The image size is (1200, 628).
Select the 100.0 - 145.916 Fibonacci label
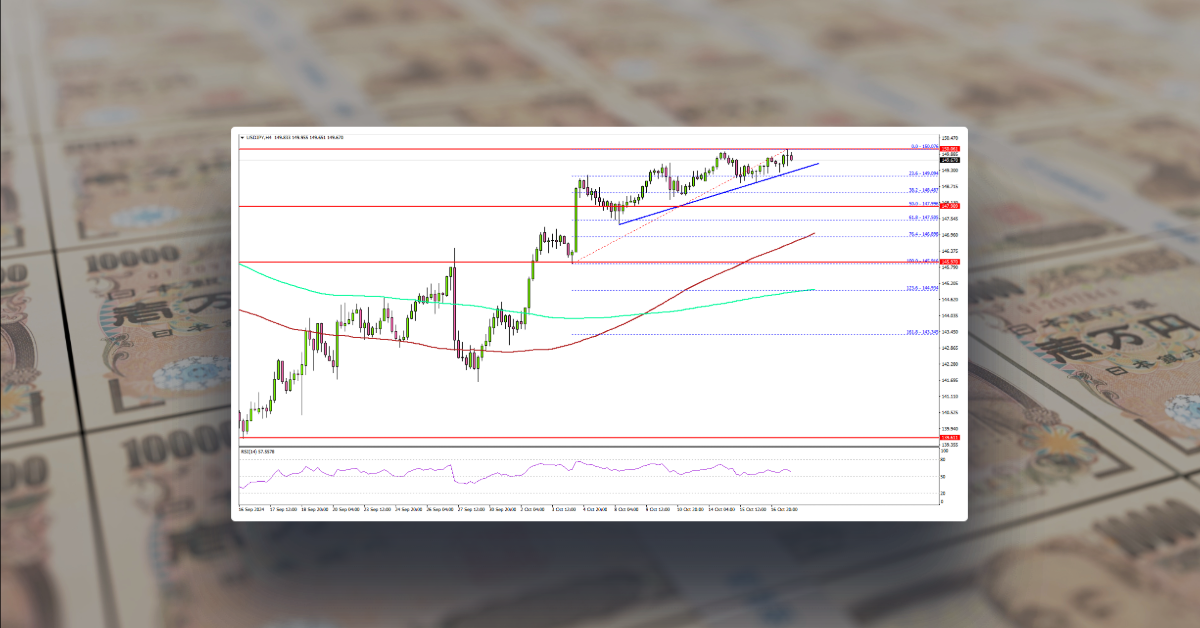coord(923,261)
